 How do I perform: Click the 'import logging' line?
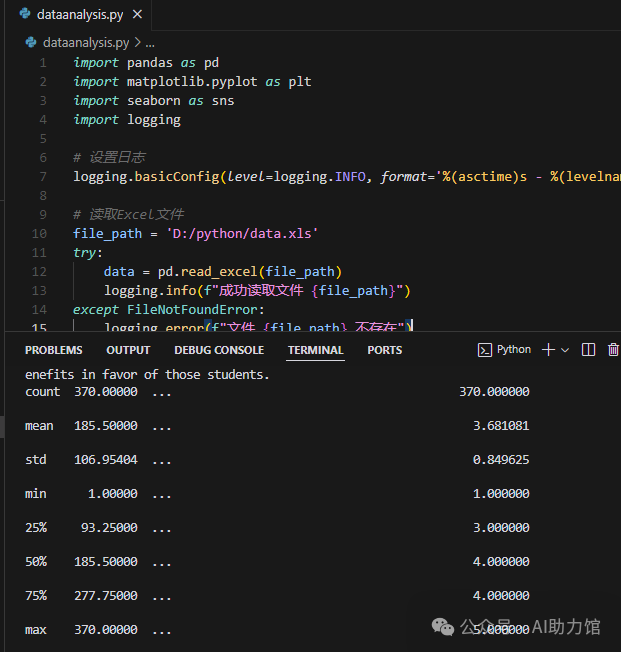click(x=127, y=120)
